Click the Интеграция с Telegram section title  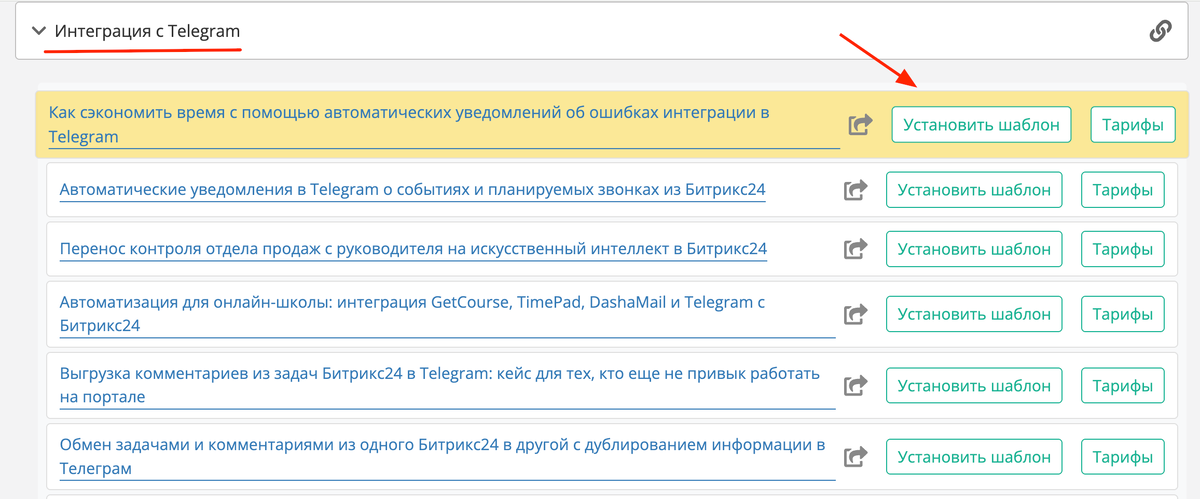[x=148, y=31]
